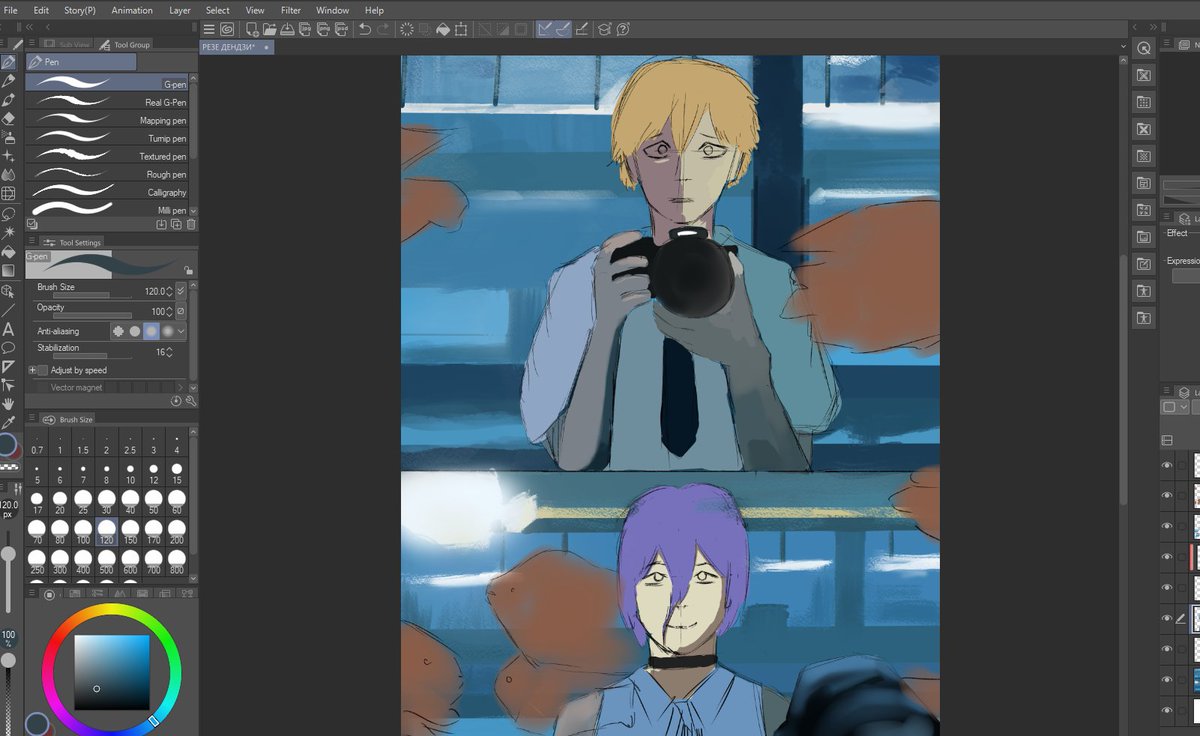
Task: Enable Adjust by speed checkbox
Action: [x=43, y=370]
